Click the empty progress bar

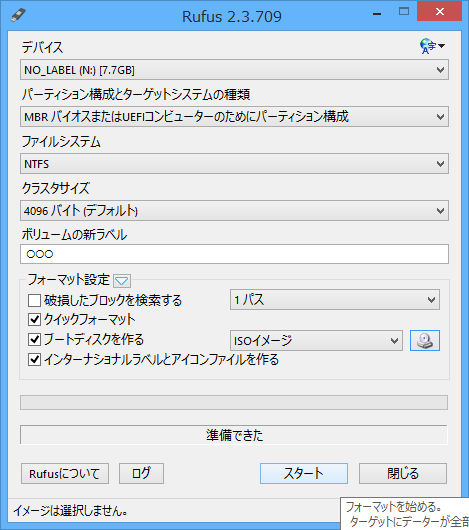pyautogui.click(x=234, y=402)
